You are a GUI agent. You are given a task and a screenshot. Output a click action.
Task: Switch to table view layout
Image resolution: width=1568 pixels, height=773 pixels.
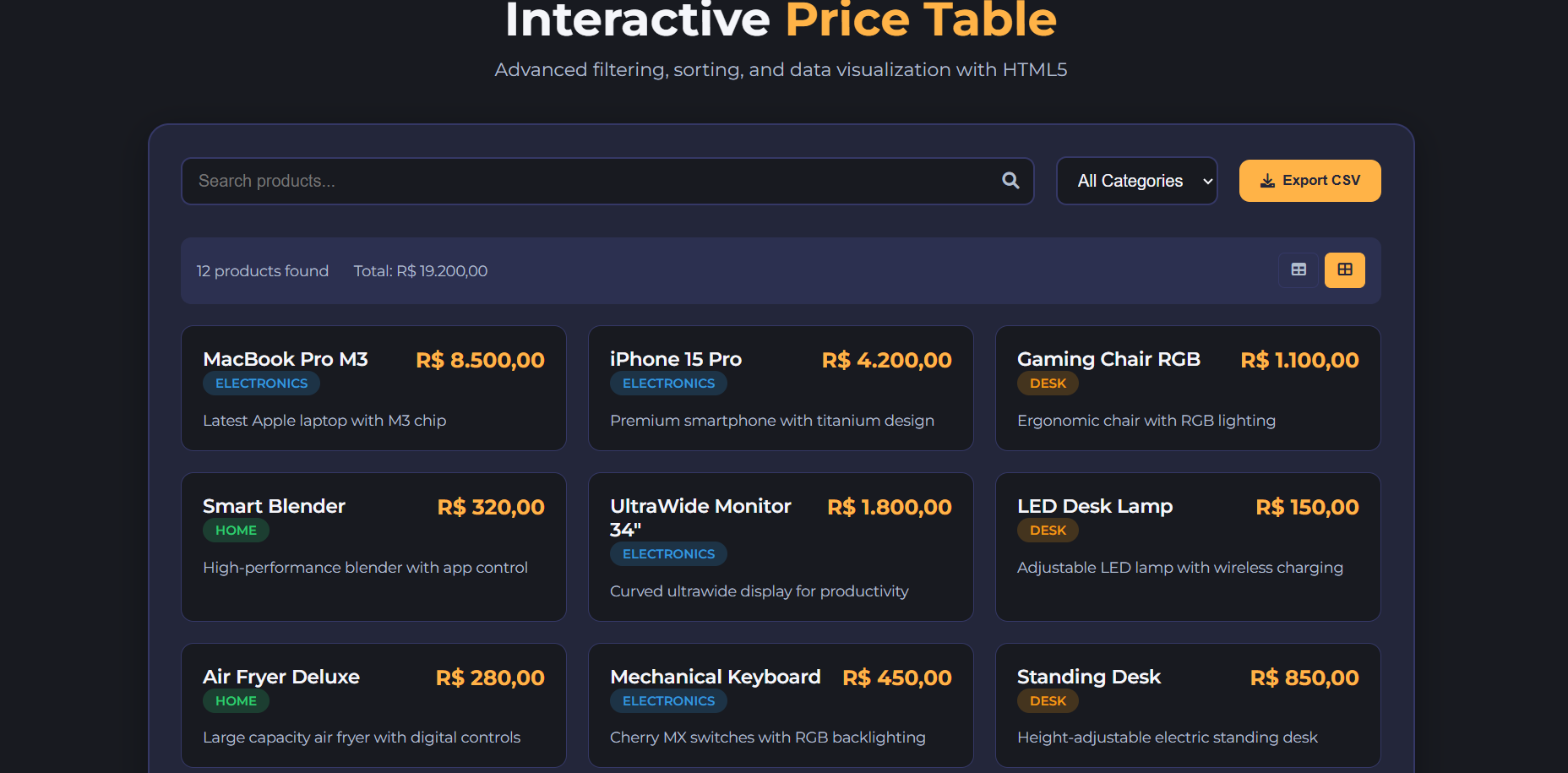[x=1298, y=270]
